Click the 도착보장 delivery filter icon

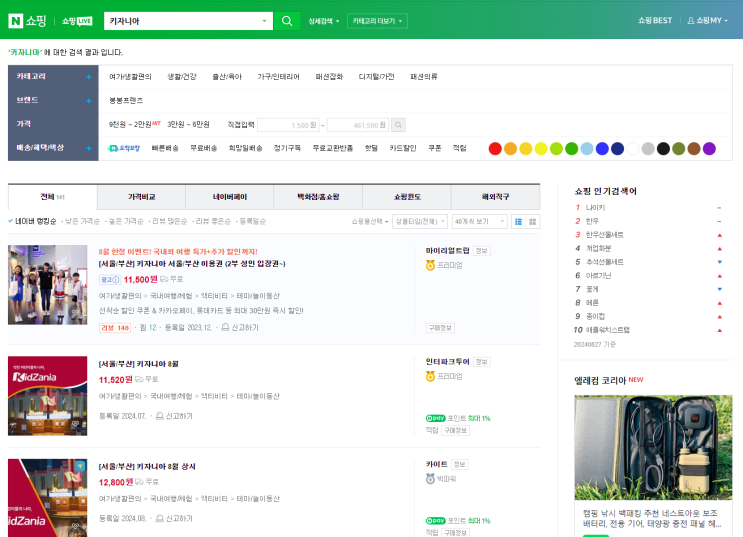pos(124,148)
